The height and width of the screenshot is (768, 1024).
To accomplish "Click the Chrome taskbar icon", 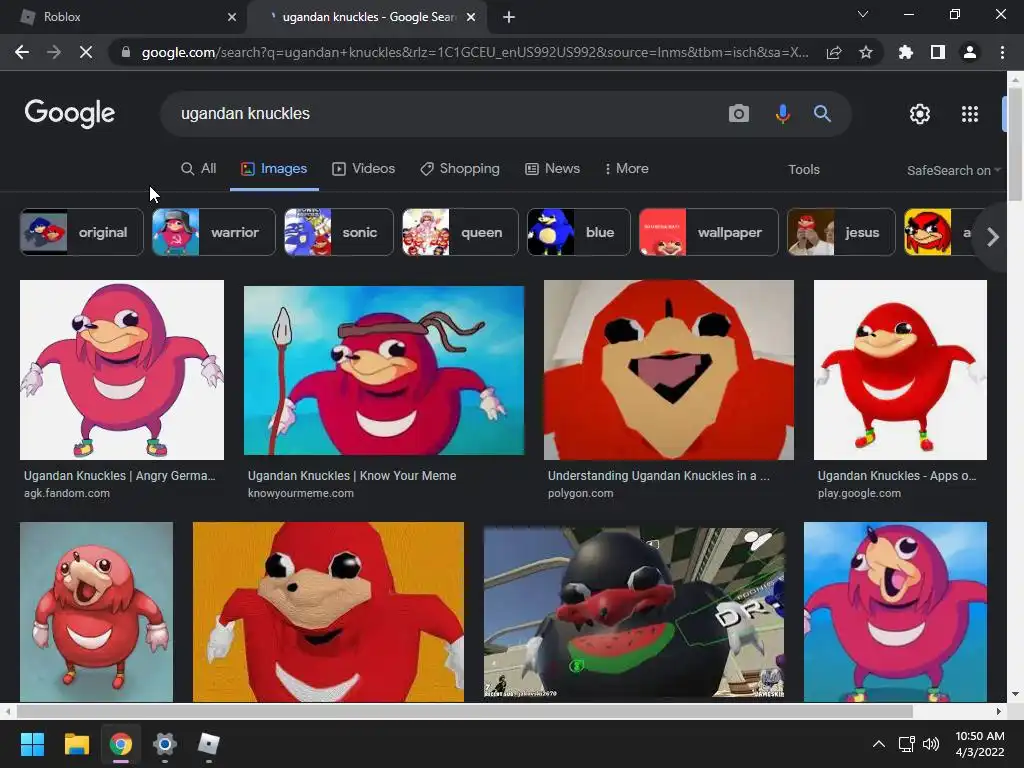I will [x=121, y=744].
